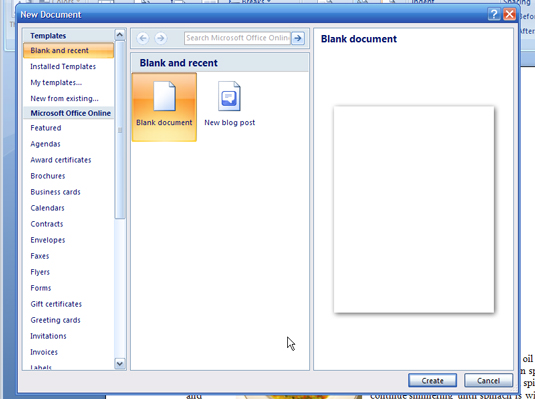Select Award certificates category
This screenshot has width=535, height=399.
pos(68,160)
